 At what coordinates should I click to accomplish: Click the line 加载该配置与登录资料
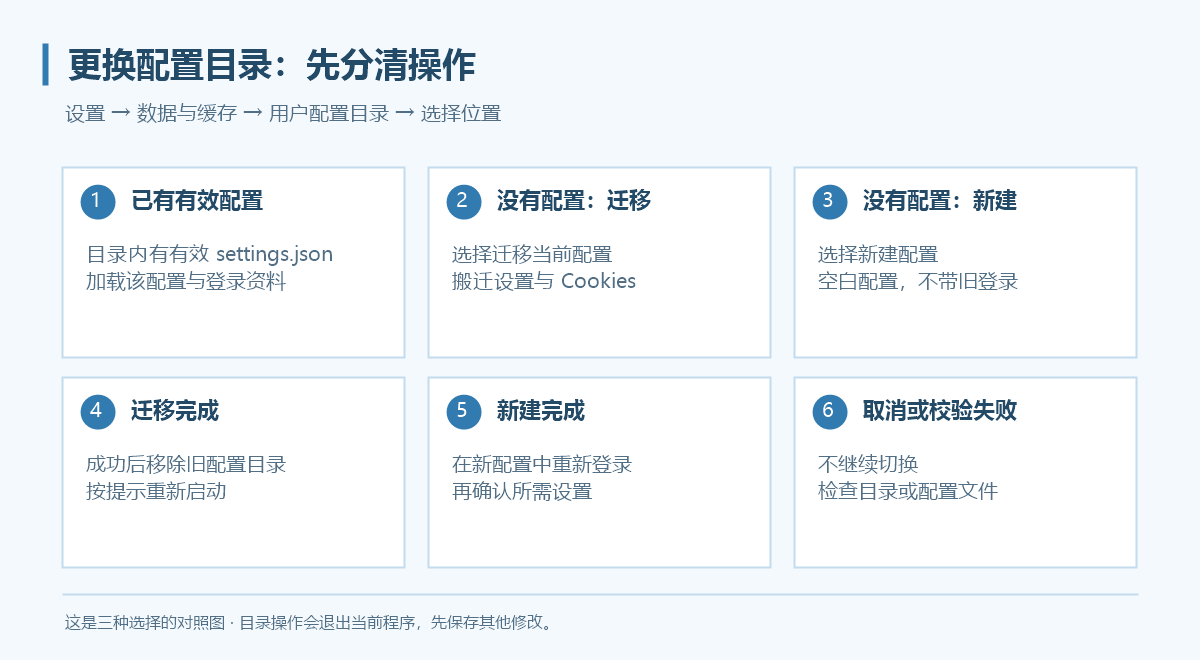pyautogui.click(x=186, y=281)
